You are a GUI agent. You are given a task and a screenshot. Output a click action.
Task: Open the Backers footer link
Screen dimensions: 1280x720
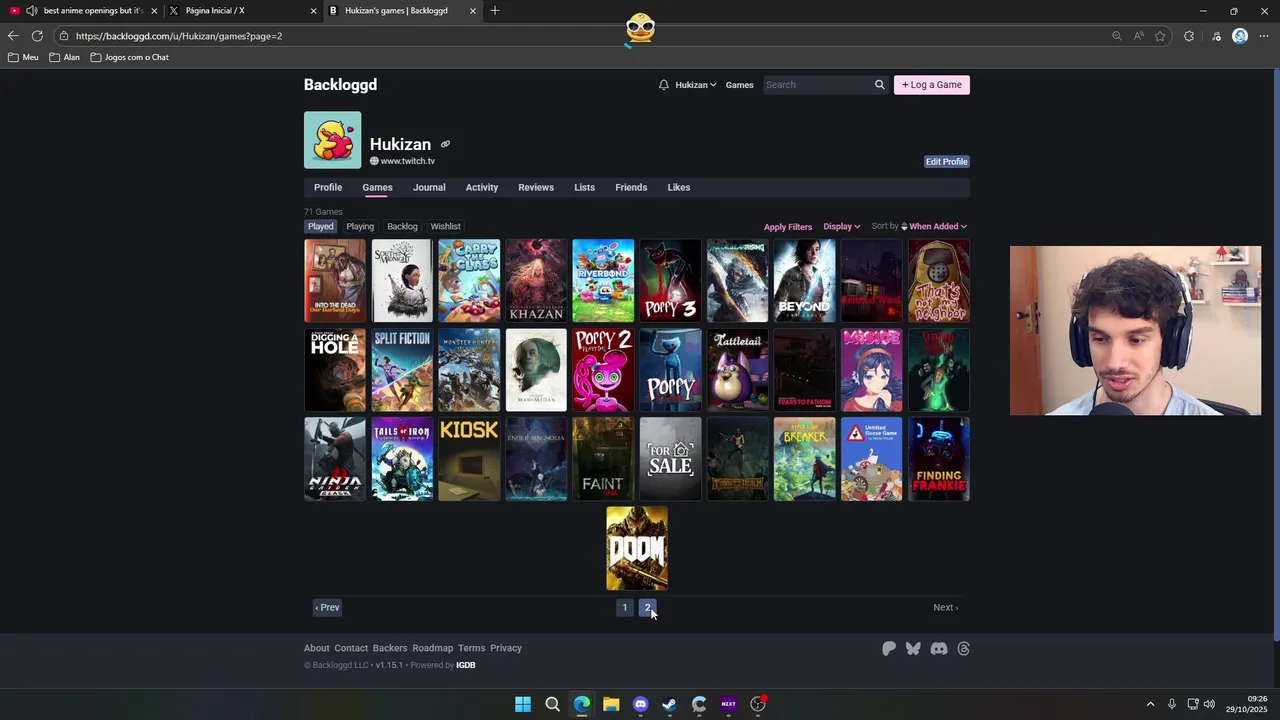[x=390, y=649]
